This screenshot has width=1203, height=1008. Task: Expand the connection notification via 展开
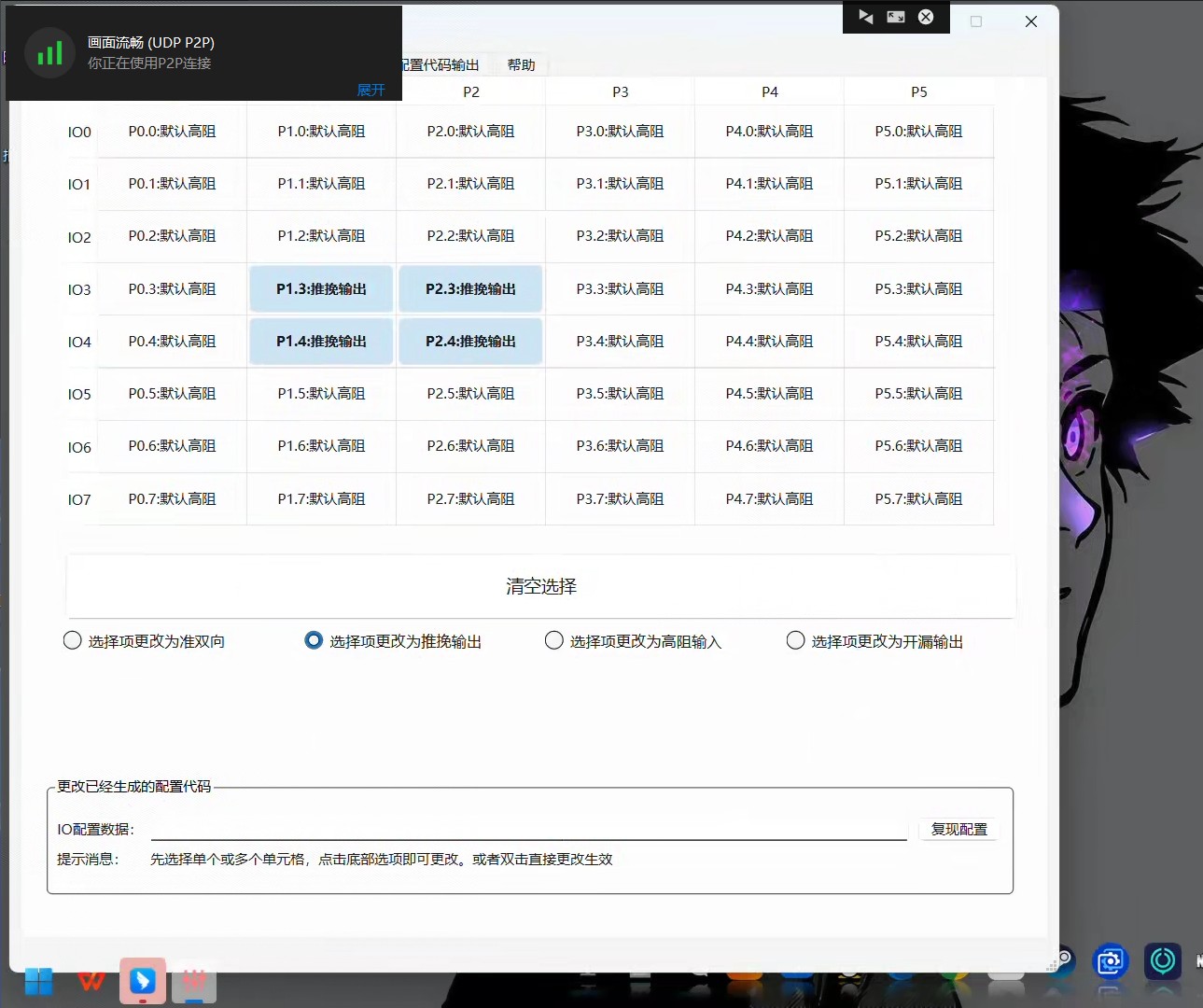[x=371, y=90]
